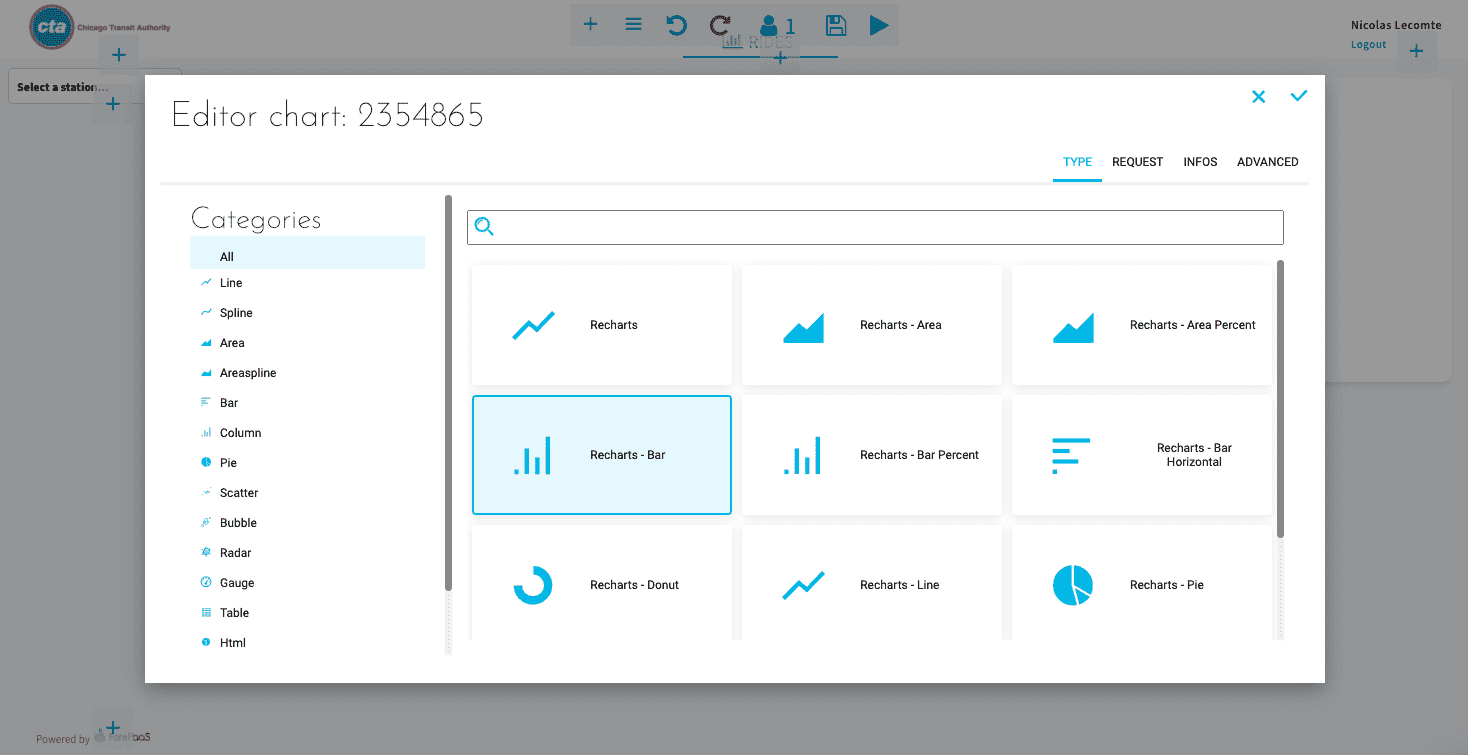Click the plus icon below Logout
Screen dimensions: 1468x755
click(1416, 51)
